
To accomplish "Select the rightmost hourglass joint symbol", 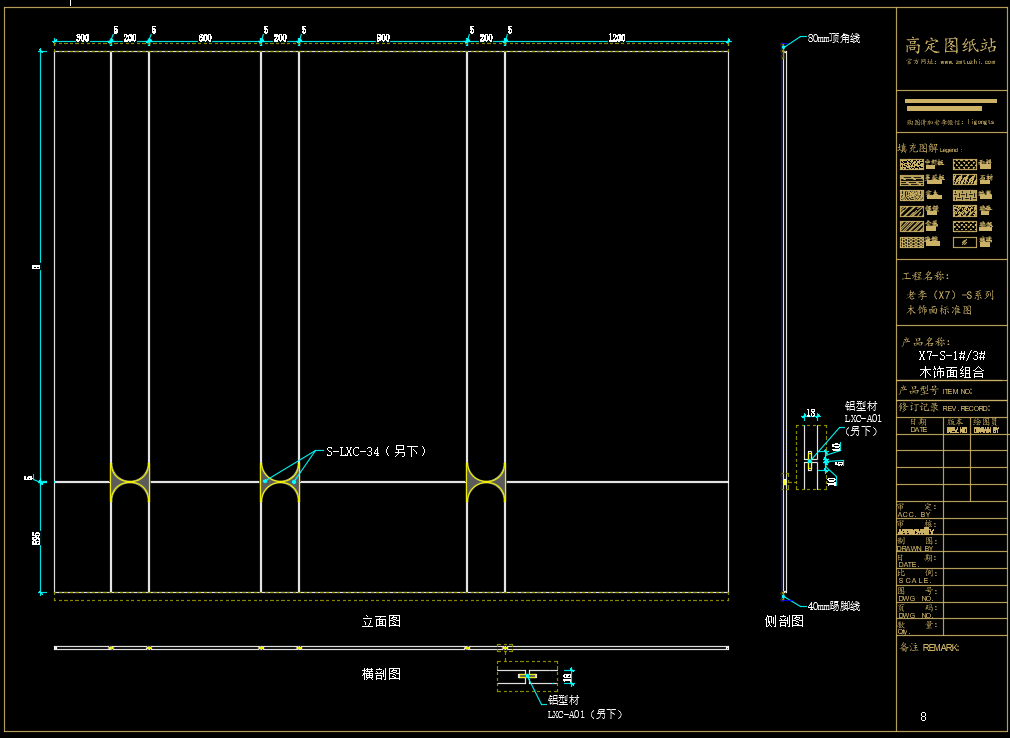I will point(486,482).
